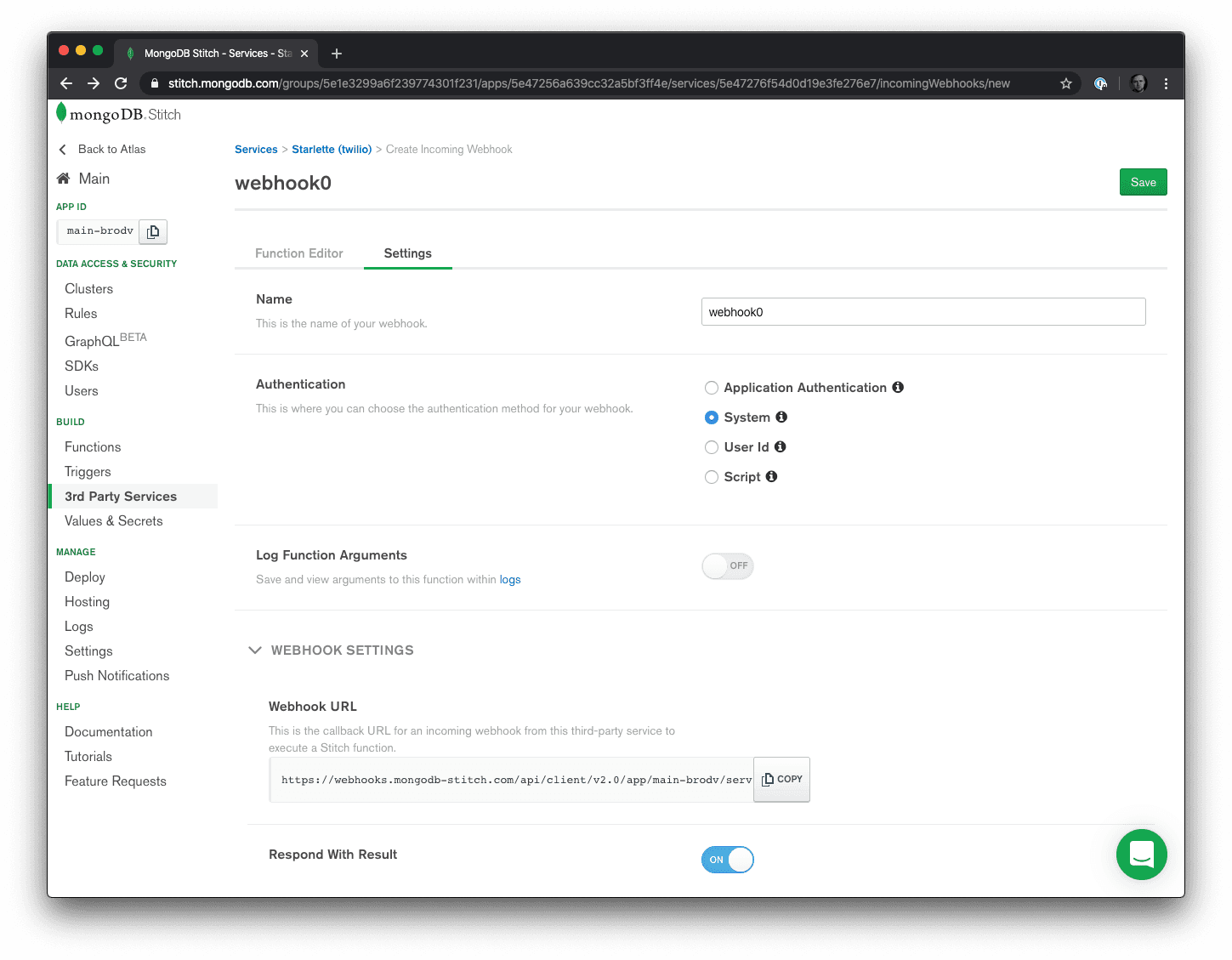Enable the Log Function Arguments toggle
Image resolution: width=1232 pixels, height=960 pixels.
[728, 566]
